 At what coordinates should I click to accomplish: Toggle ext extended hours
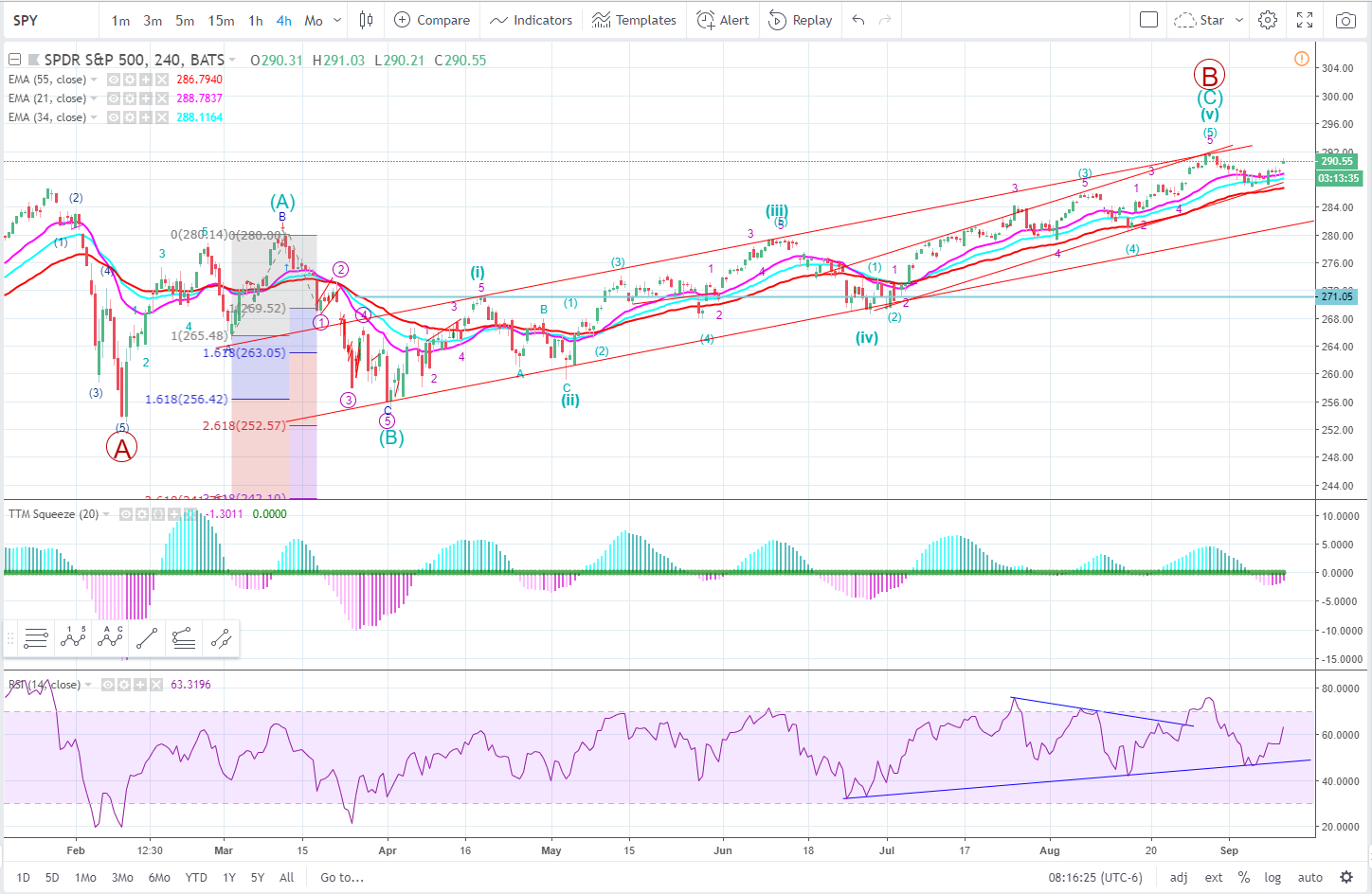click(x=1214, y=877)
